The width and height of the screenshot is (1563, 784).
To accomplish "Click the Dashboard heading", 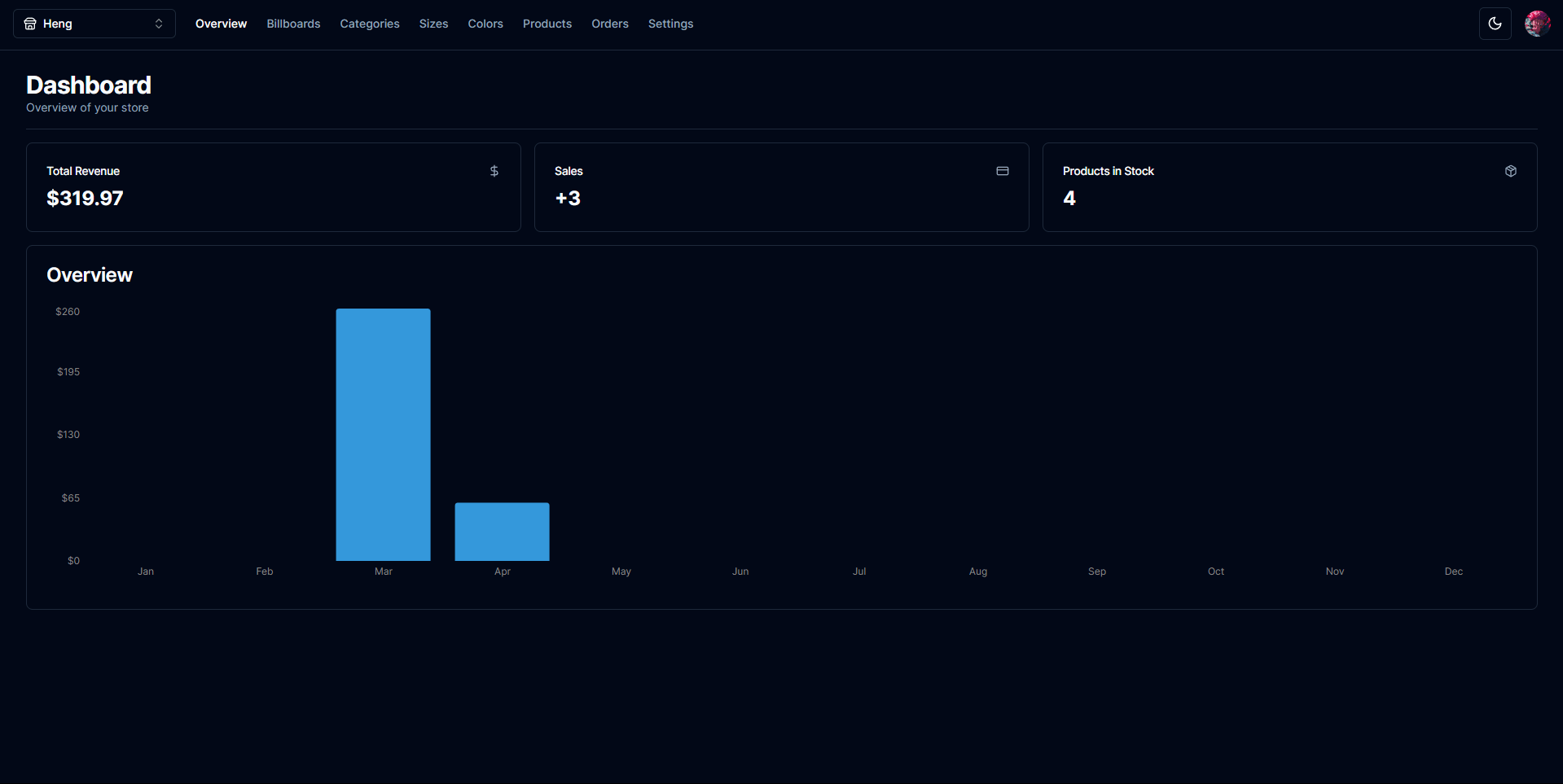I will tap(89, 85).
